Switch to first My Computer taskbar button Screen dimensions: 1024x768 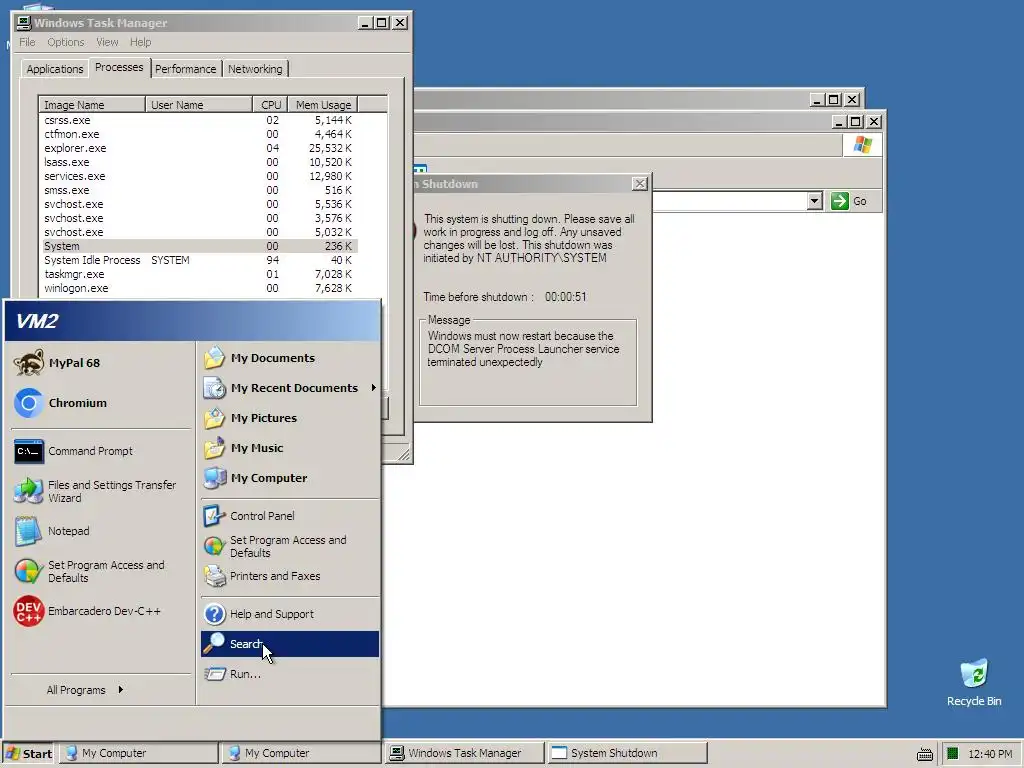coord(138,753)
